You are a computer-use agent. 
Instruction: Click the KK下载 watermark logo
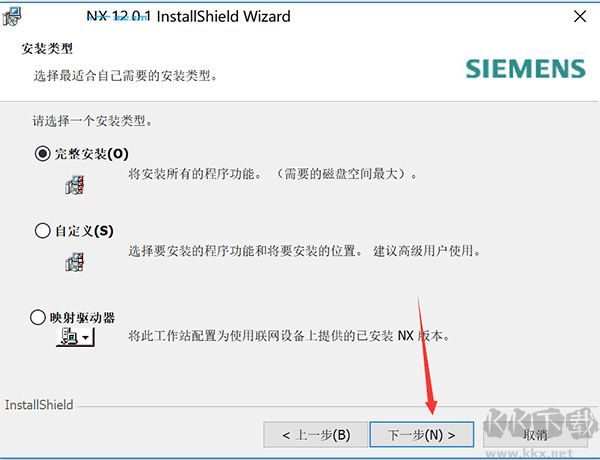[541, 431]
